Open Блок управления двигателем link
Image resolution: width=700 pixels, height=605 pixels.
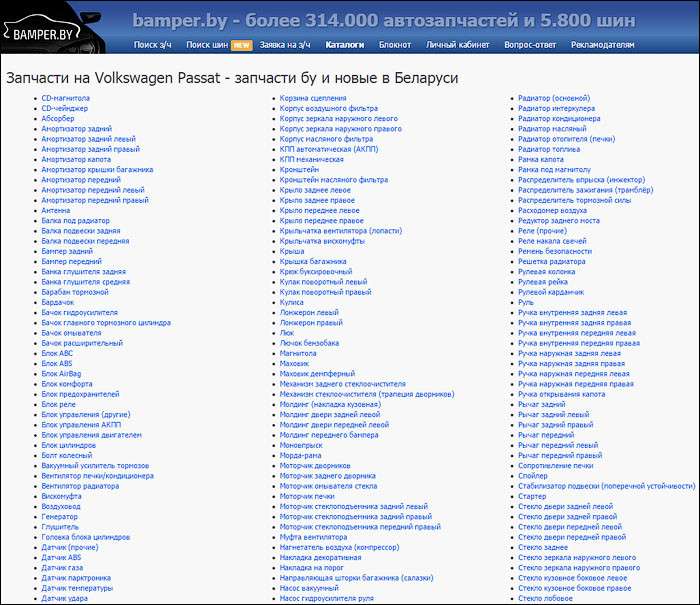click(91, 435)
